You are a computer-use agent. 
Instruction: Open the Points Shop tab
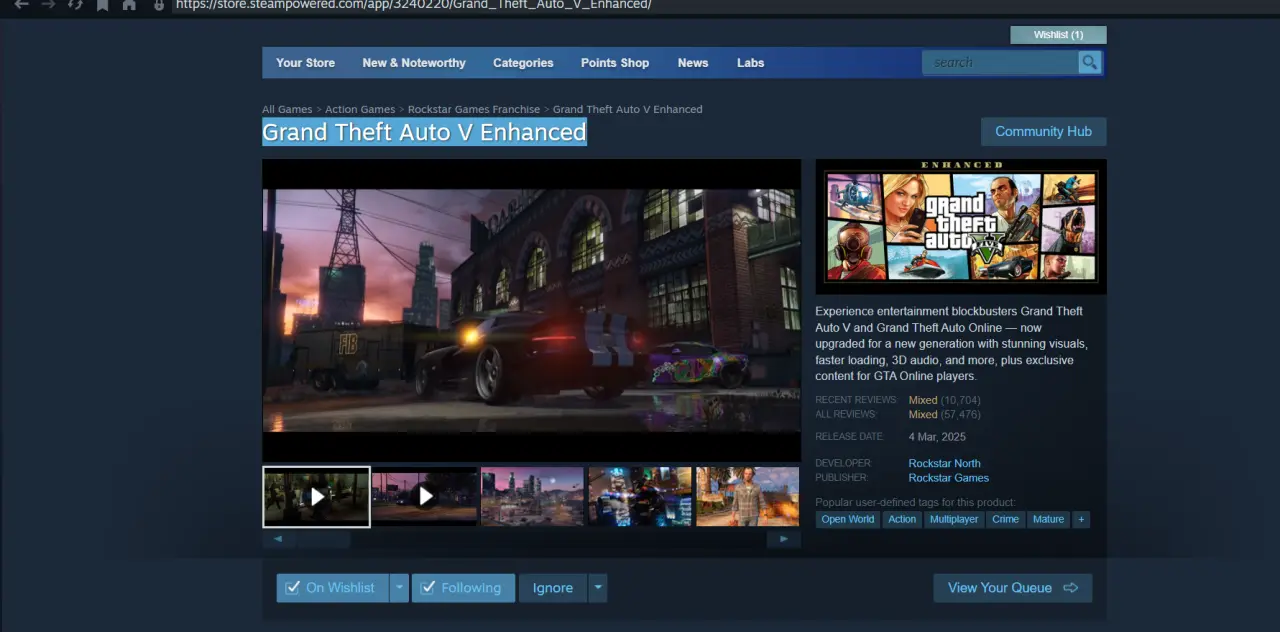tap(615, 62)
